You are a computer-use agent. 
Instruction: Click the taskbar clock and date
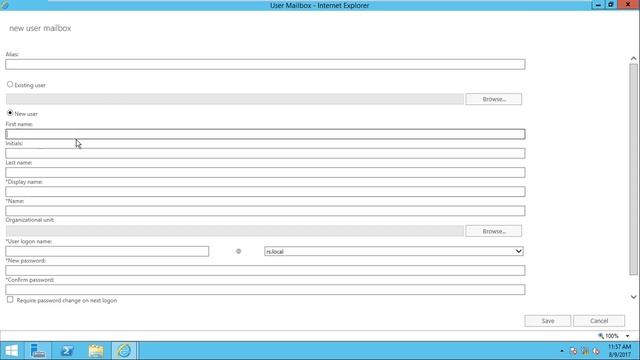coord(619,351)
